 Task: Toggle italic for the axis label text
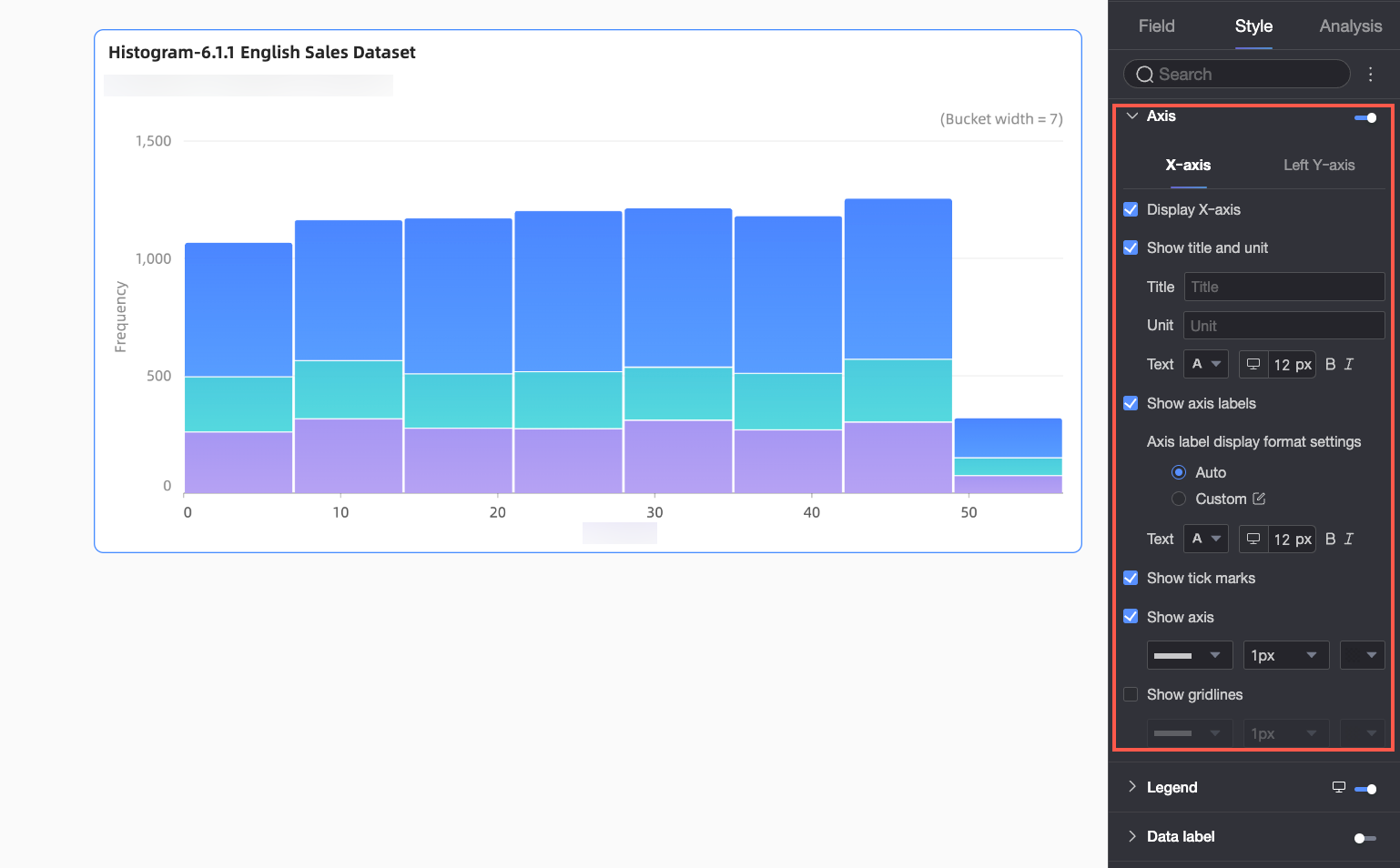pyautogui.click(x=1349, y=539)
